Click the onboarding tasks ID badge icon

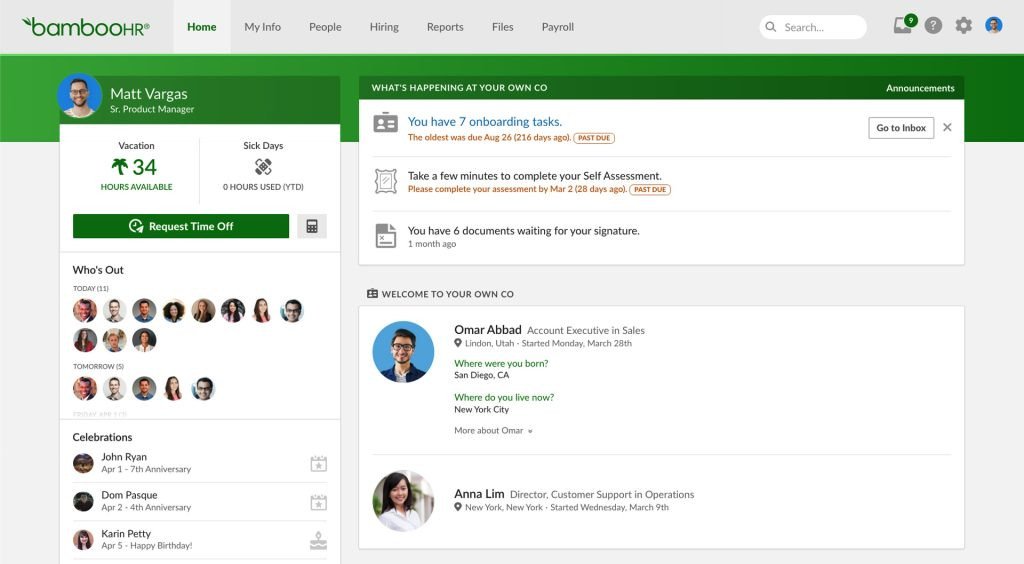(x=385, y=123)
